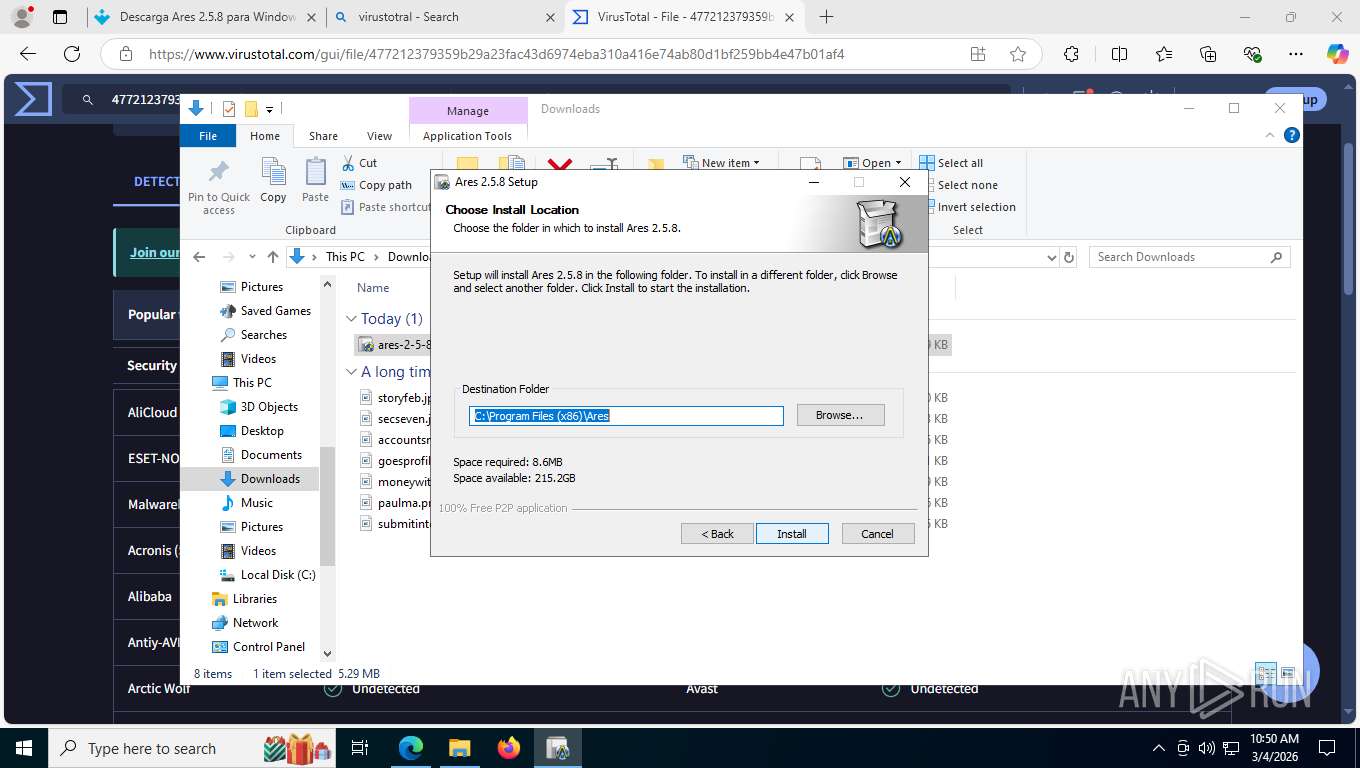Open File Explorer Help icon
This screenshot has height=768, width=1360.
coord(1291,135)
